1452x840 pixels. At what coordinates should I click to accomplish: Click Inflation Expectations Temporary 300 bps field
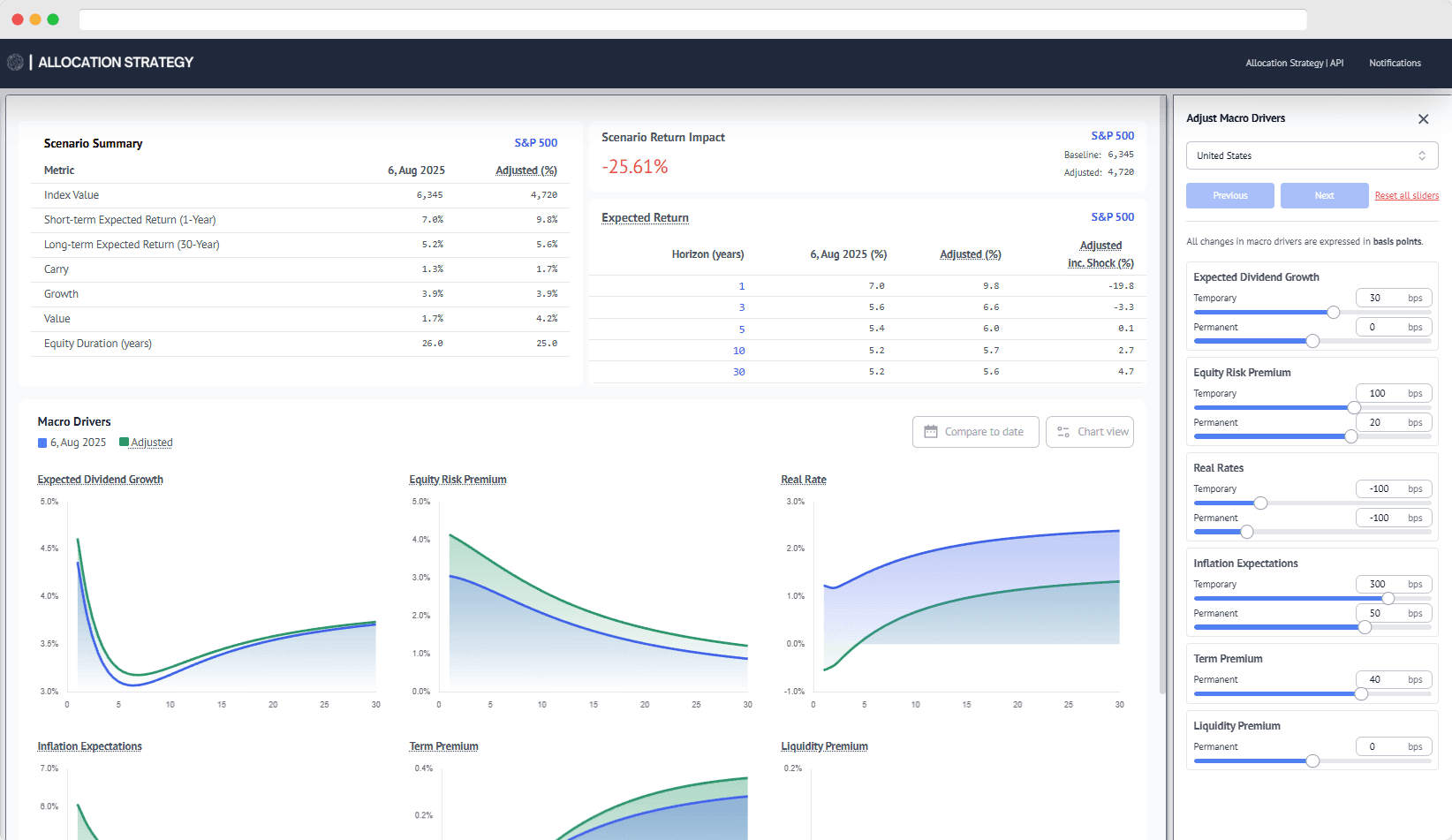1393,584
